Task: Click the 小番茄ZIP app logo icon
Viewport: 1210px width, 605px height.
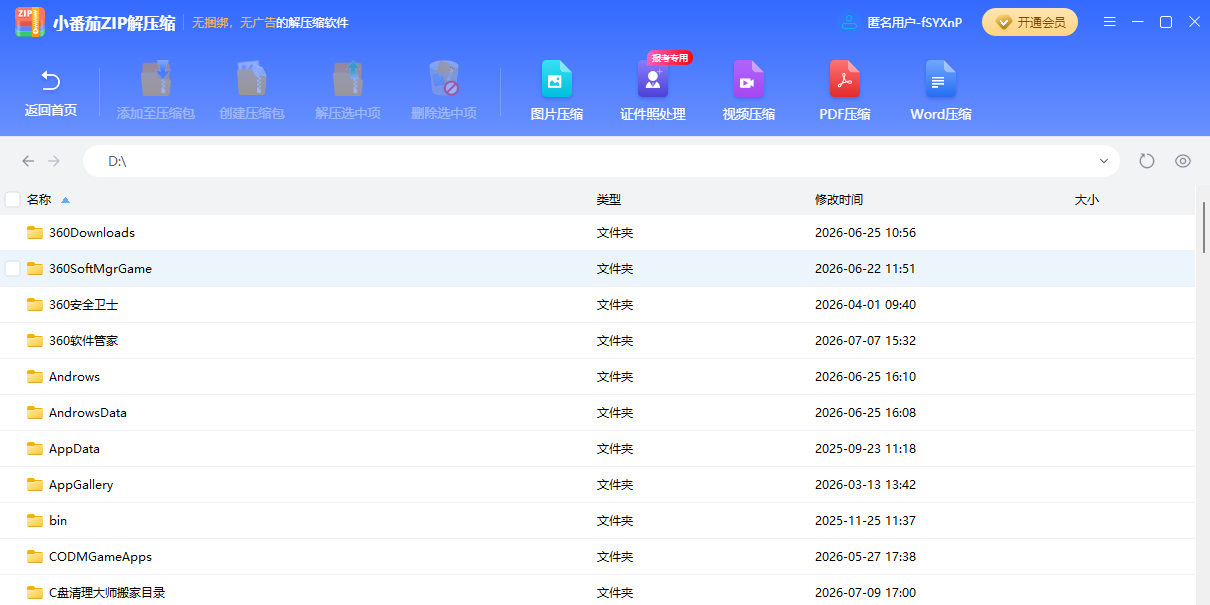Action: (30, 22)
